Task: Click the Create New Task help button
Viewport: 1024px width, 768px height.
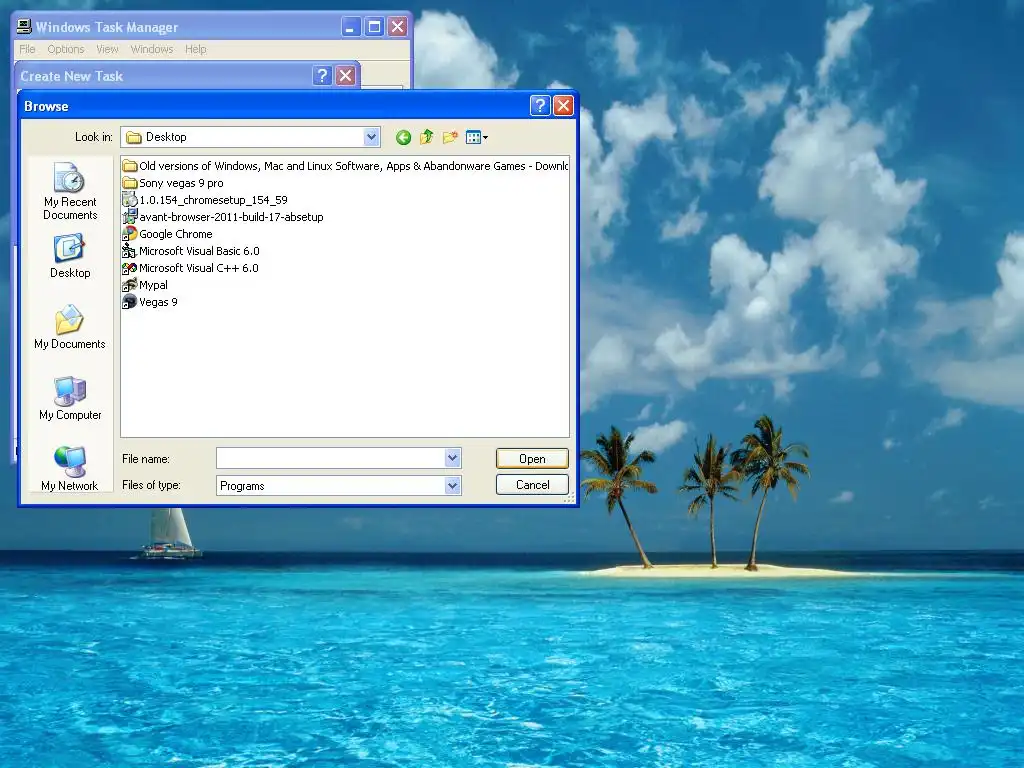Action: 322,76
